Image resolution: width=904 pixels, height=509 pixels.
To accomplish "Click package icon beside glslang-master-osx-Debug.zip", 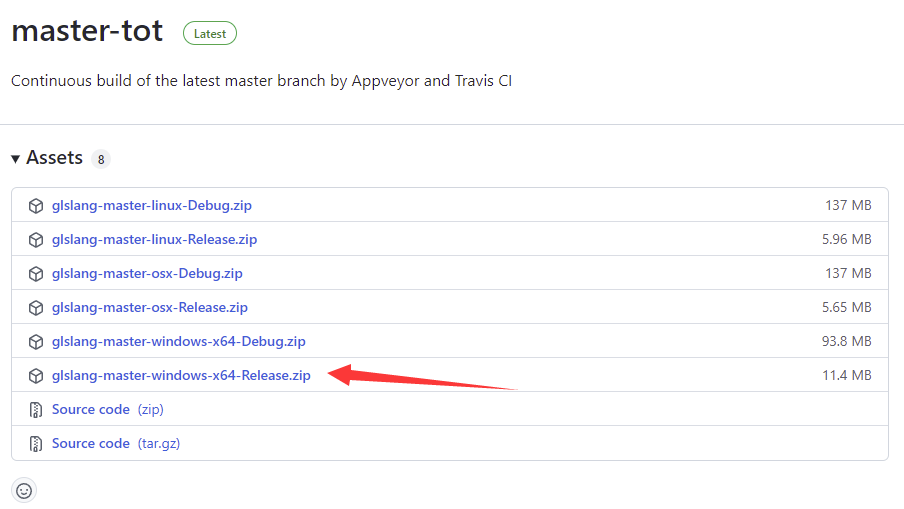I will 36,274.
